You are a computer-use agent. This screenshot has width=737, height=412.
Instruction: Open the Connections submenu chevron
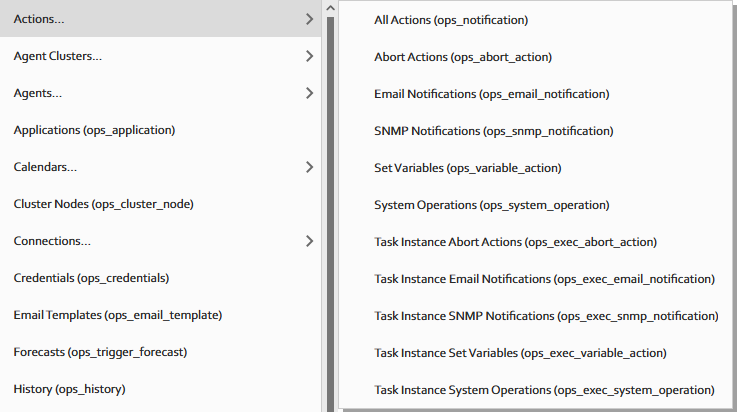point(309,241)
